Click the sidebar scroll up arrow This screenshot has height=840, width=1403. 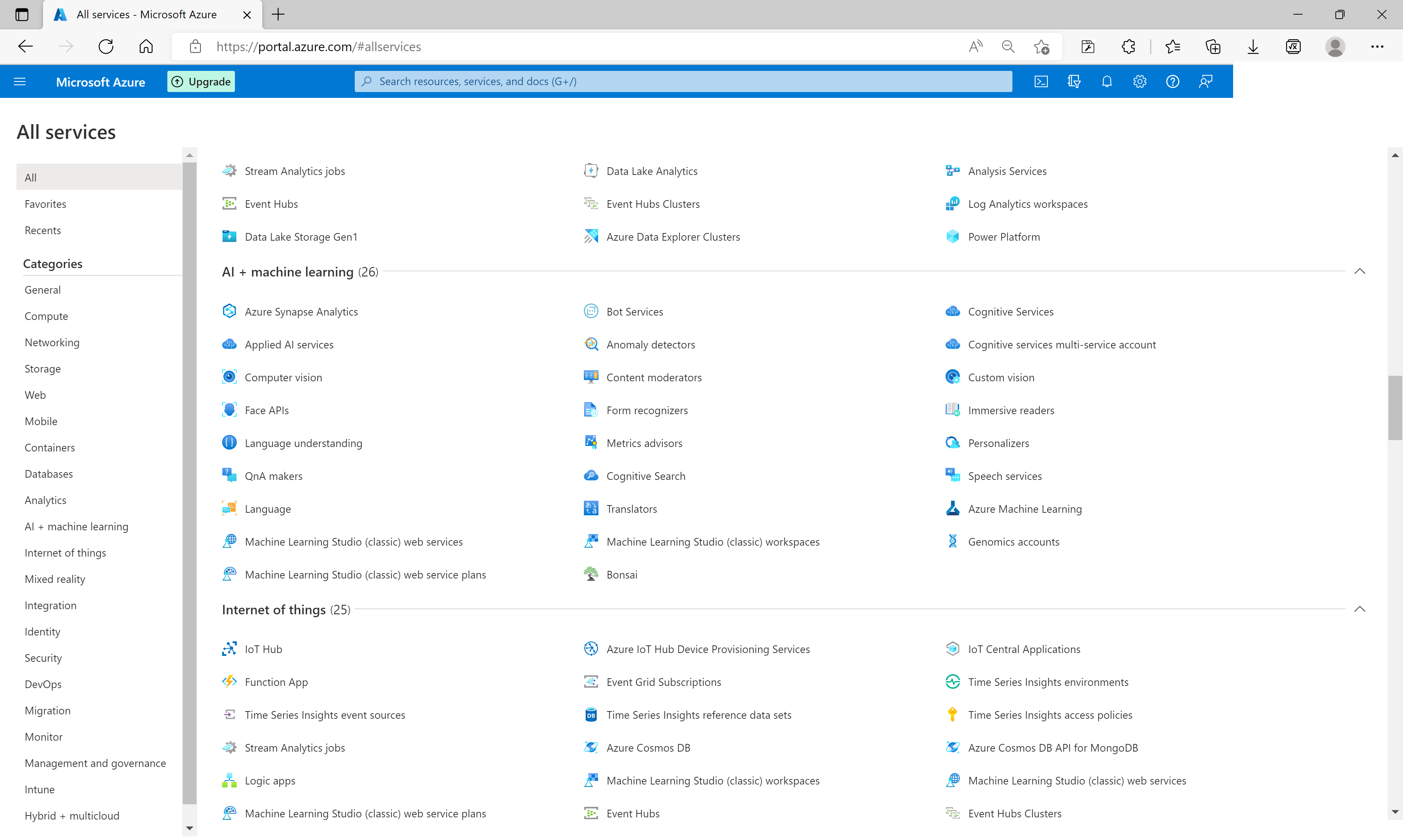coord(190,155)
